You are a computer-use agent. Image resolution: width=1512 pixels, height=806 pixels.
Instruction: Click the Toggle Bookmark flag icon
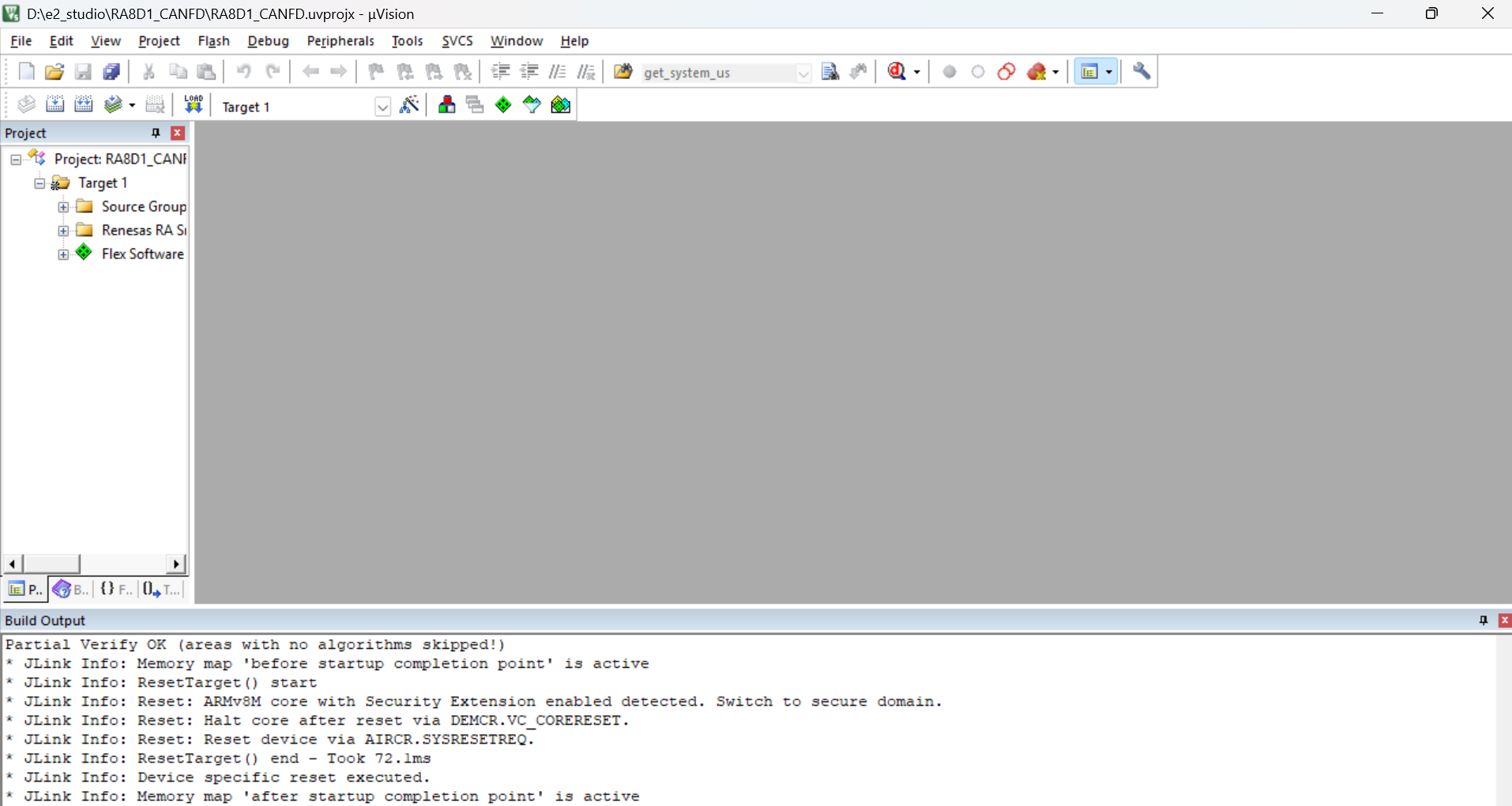coord(376,72)
